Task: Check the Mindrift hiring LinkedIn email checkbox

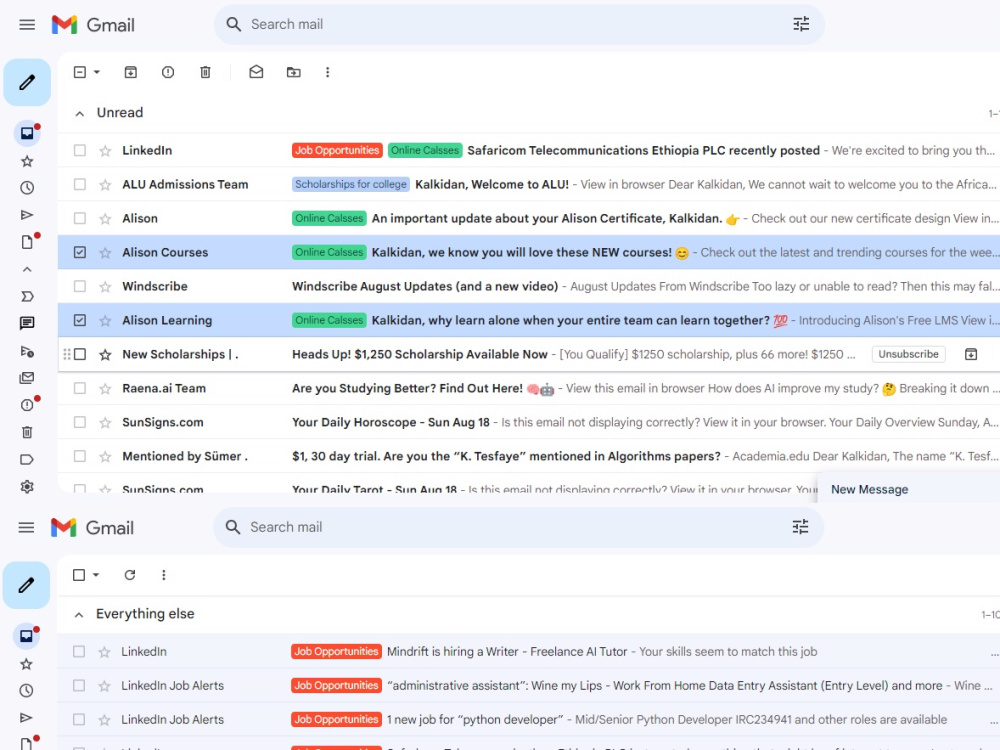Action: pyautogui.click(x=79, y=652)
